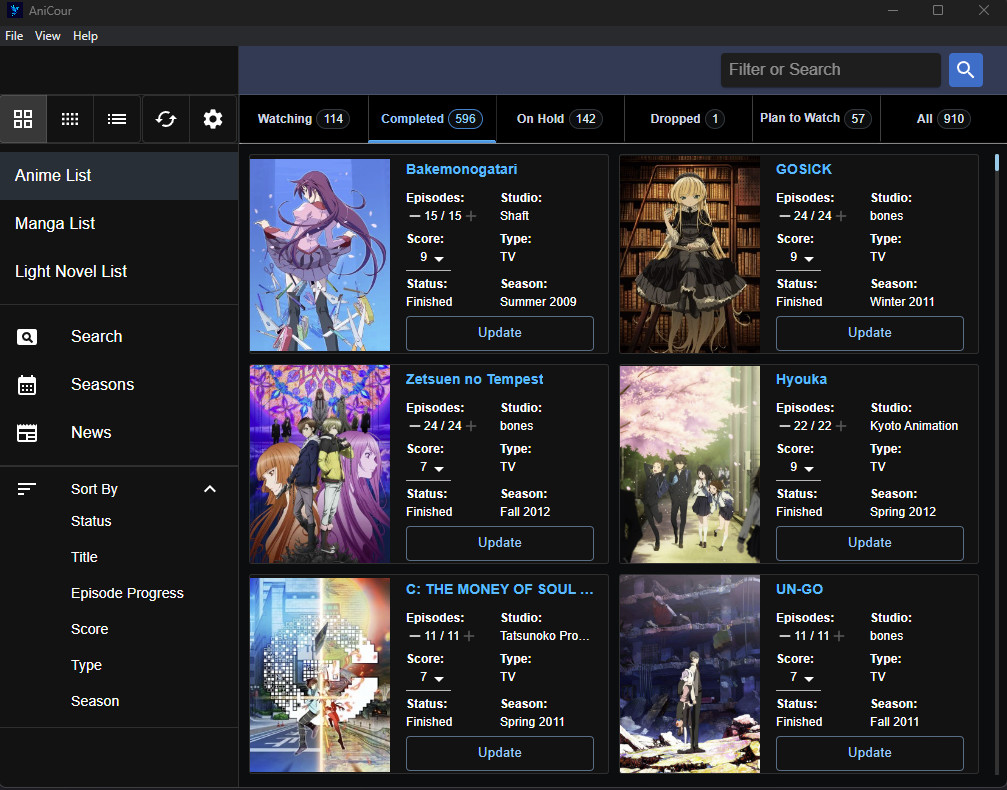The height and width of the screenshot is (790, 1007).
Task: Click the sync refresh icon
Action: coord(166,119)
